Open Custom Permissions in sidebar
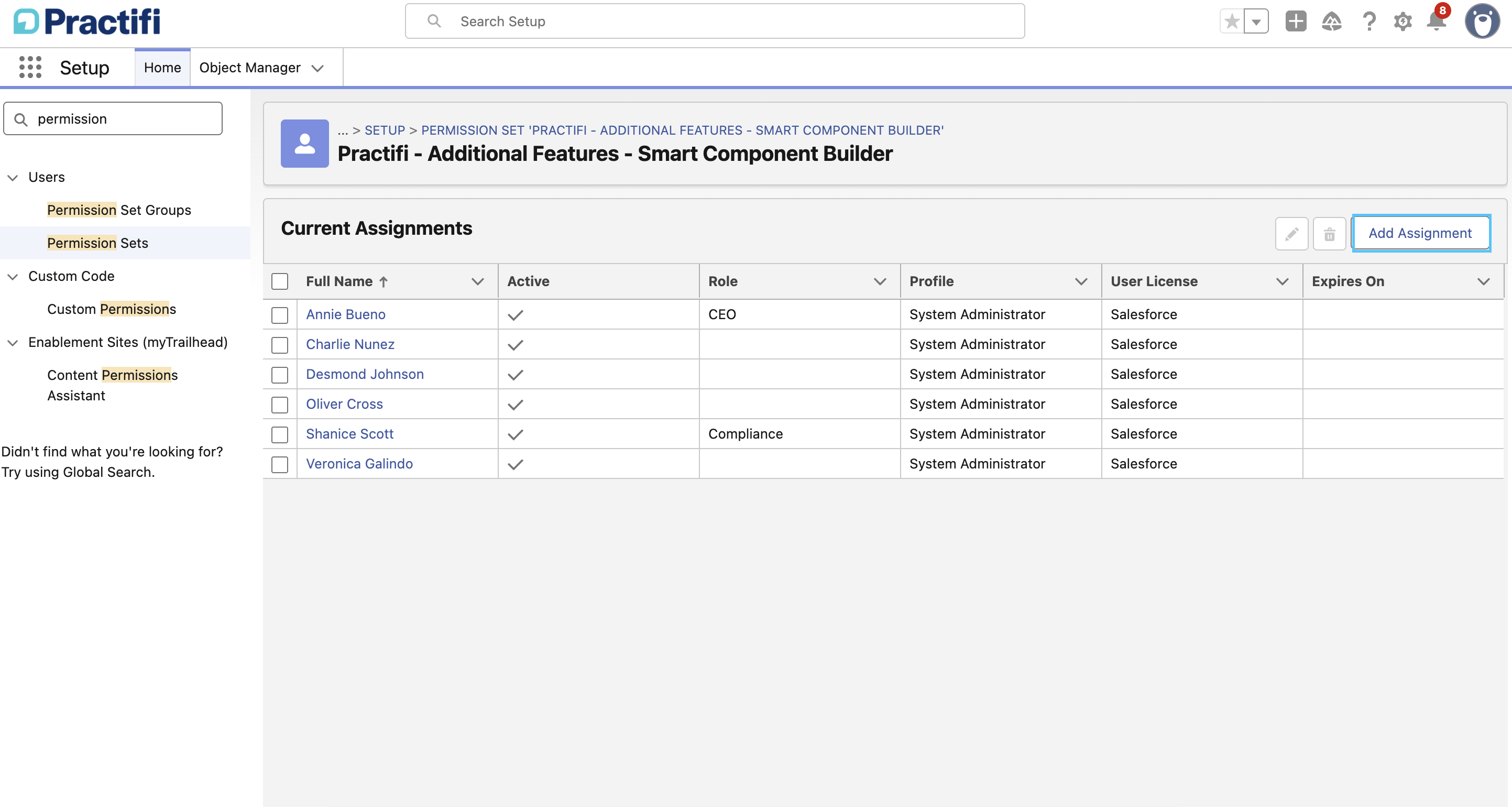This screenshot has height=807, width=1512. pos(112,309)
